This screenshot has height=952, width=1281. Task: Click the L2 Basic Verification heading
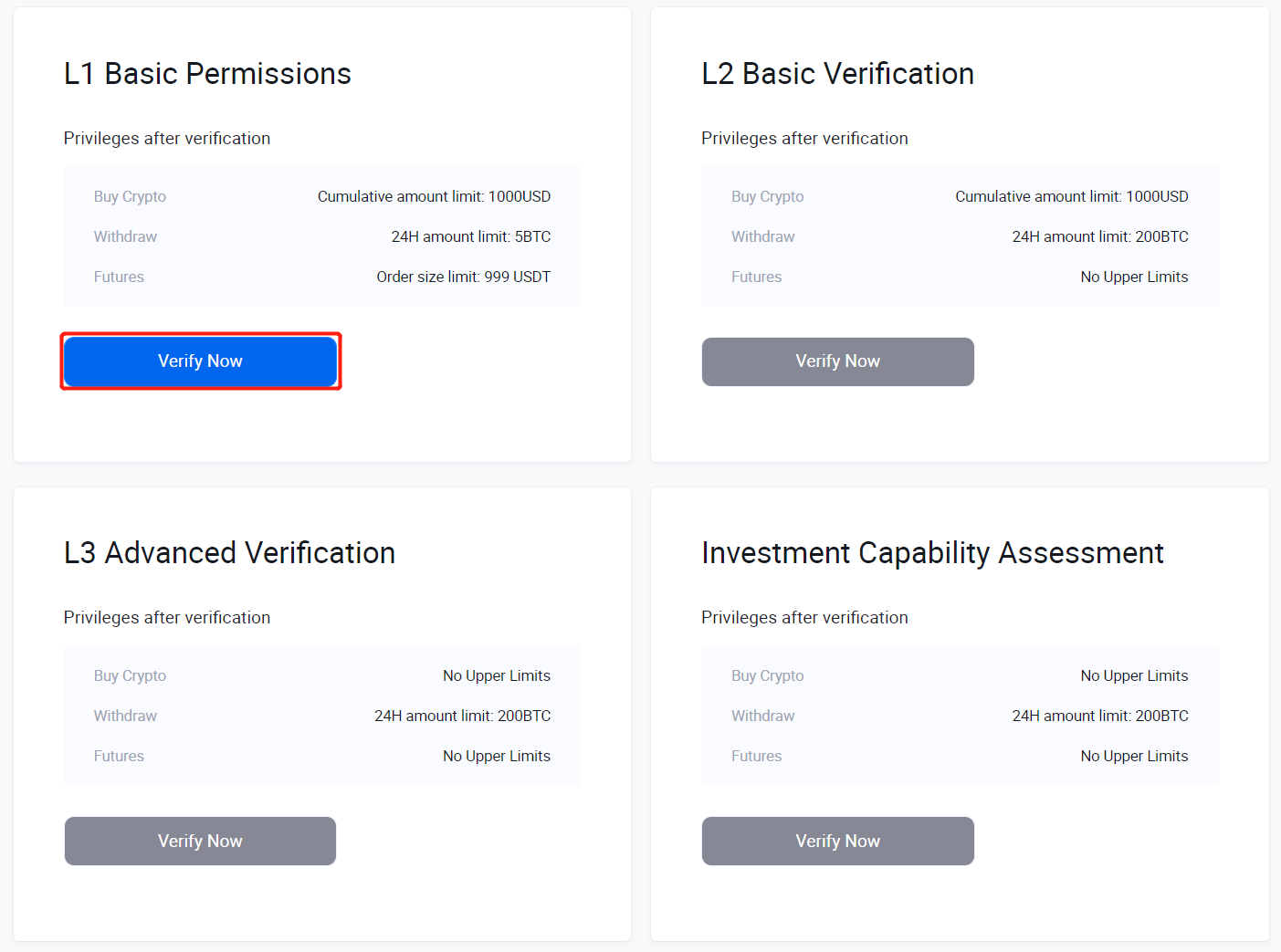837,74
